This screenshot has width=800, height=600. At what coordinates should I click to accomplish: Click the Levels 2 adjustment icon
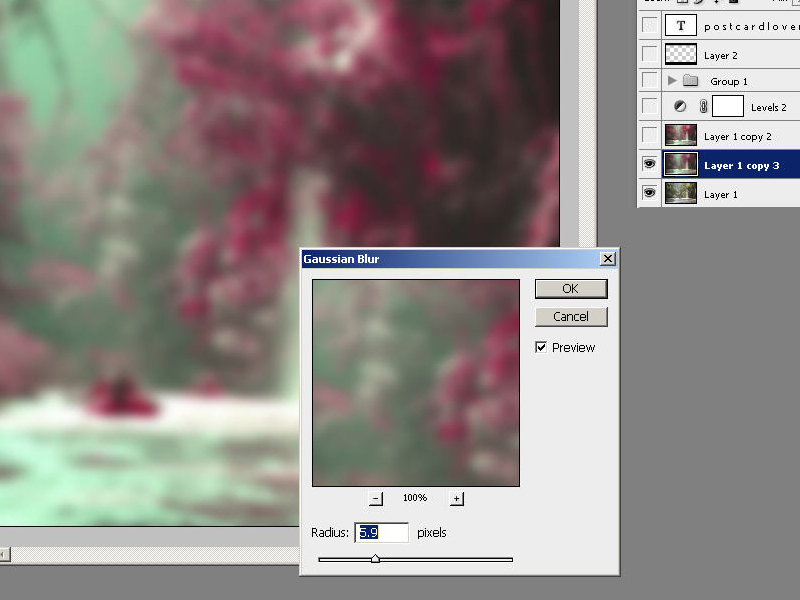pyautogui.click(x=680, y=106)
